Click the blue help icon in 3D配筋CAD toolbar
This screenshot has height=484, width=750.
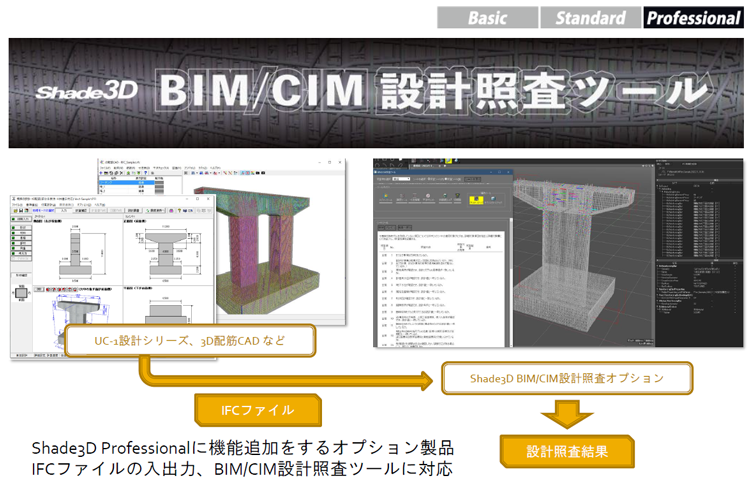tap(146, 173)
